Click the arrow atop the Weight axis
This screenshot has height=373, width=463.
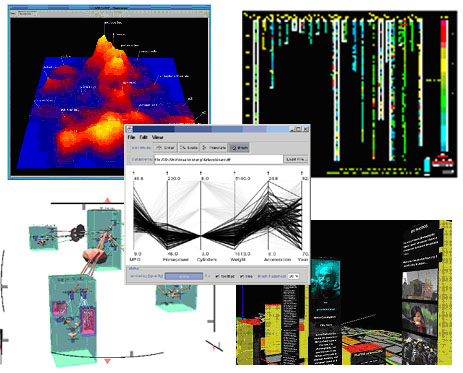234,173
